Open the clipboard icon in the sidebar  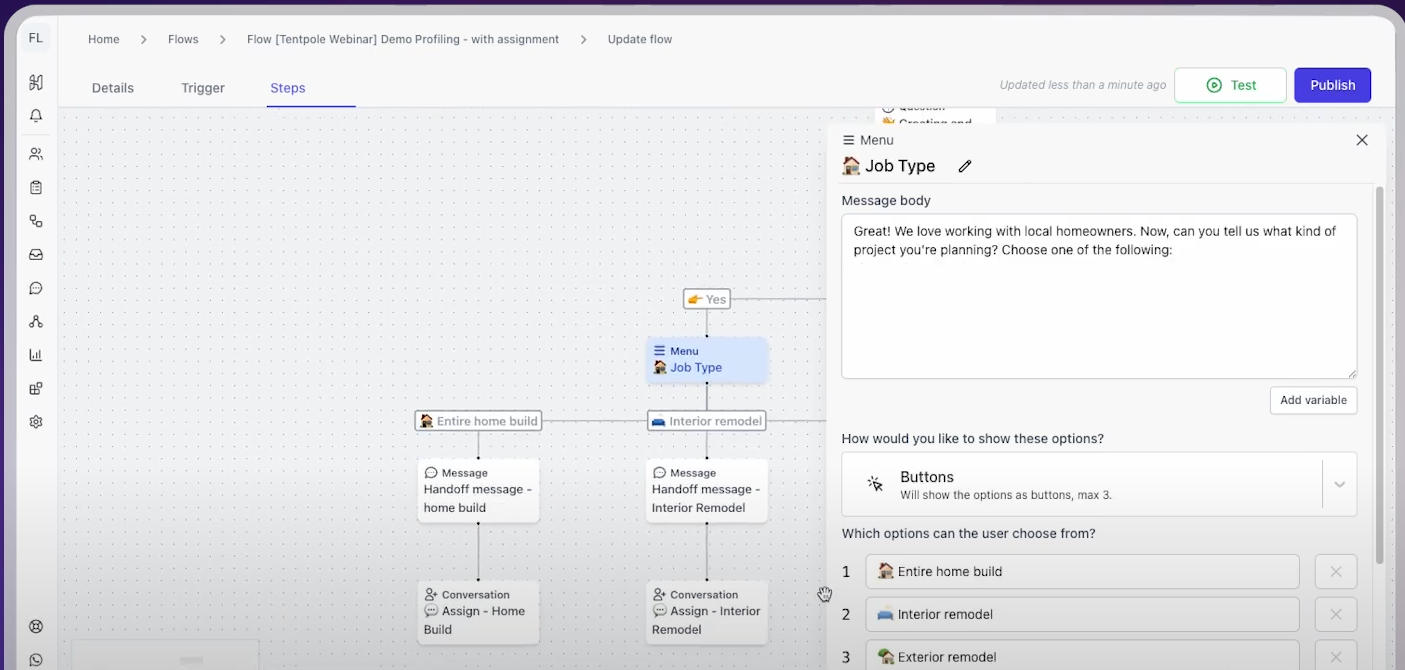click(x=36, y=187)
